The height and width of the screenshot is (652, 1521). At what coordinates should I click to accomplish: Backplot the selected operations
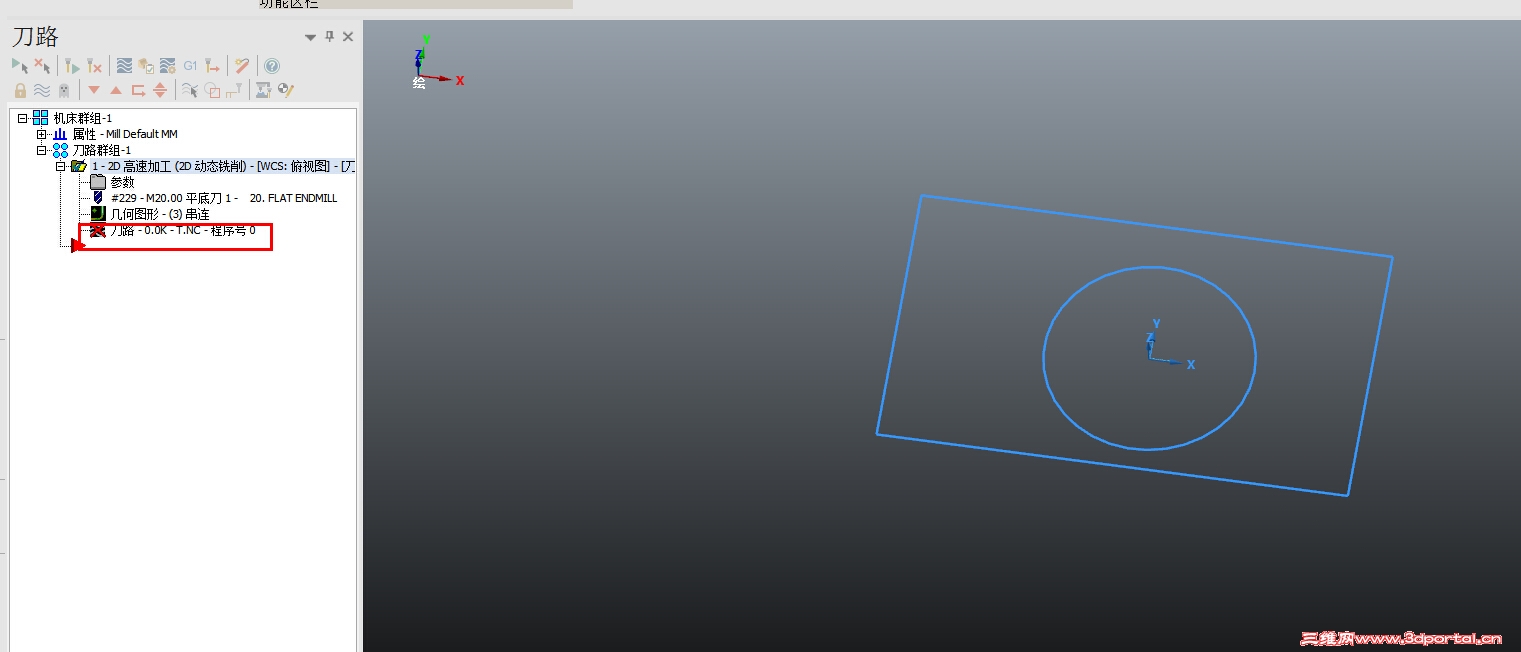click(x=124, y=66)
